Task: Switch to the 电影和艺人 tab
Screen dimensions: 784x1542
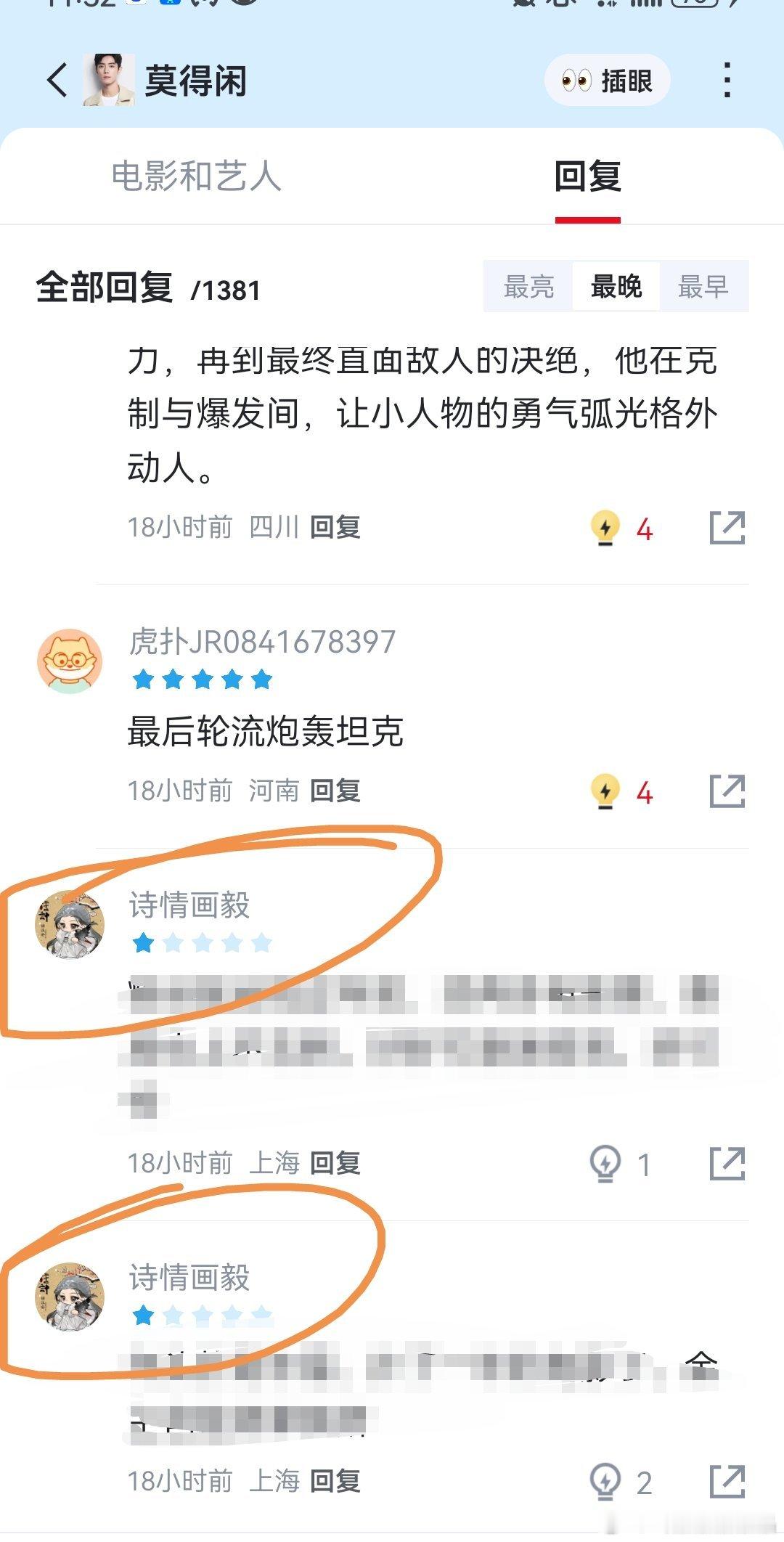Action: point(196,176)
